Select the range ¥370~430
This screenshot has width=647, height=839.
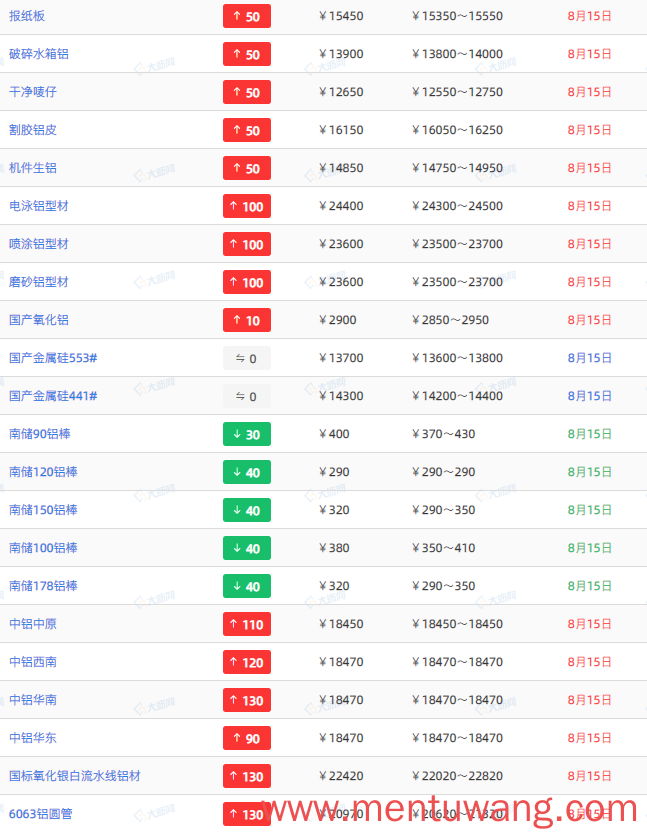(444, 434)
